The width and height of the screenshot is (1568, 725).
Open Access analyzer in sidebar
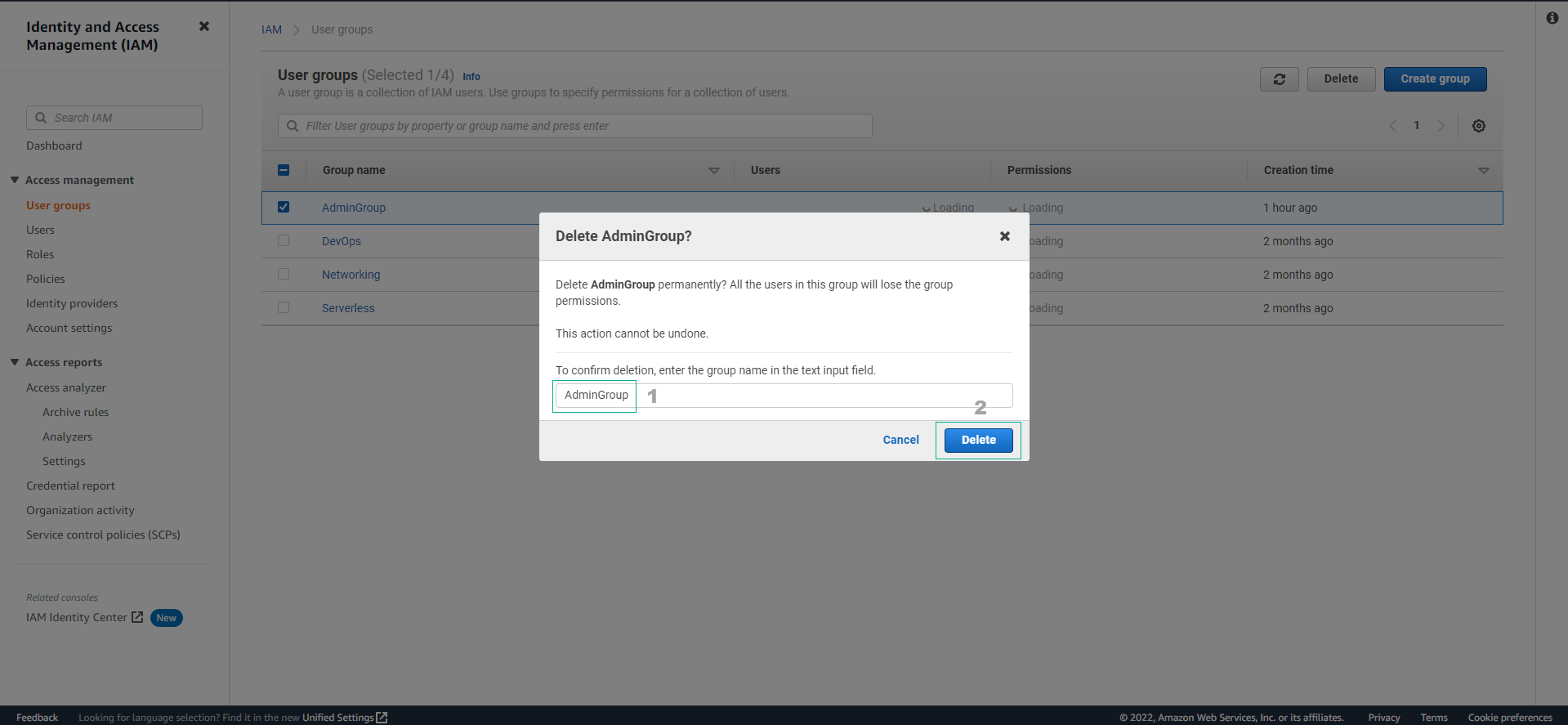tap(66, 387)
